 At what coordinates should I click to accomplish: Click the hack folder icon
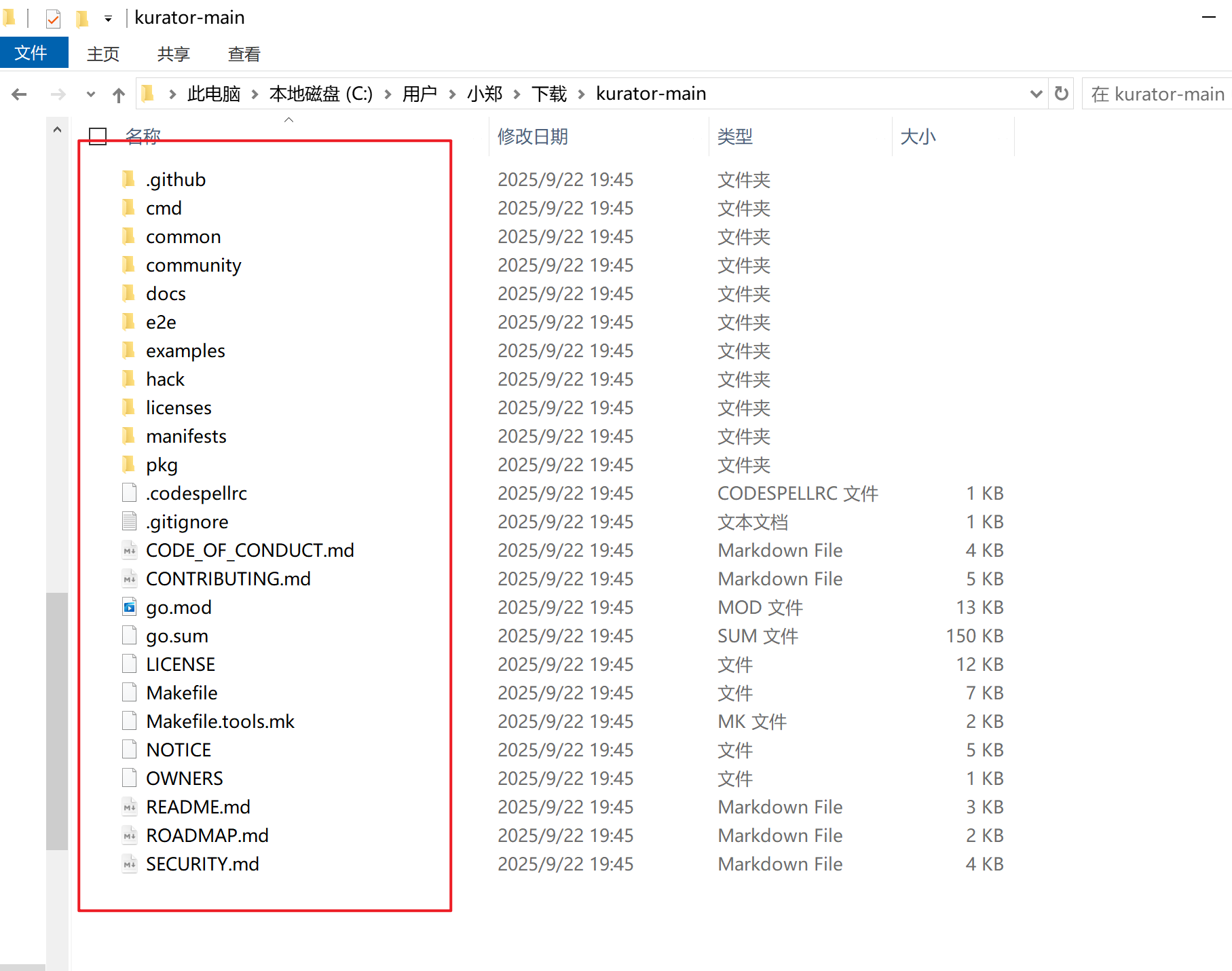click(x=128, y=379)
